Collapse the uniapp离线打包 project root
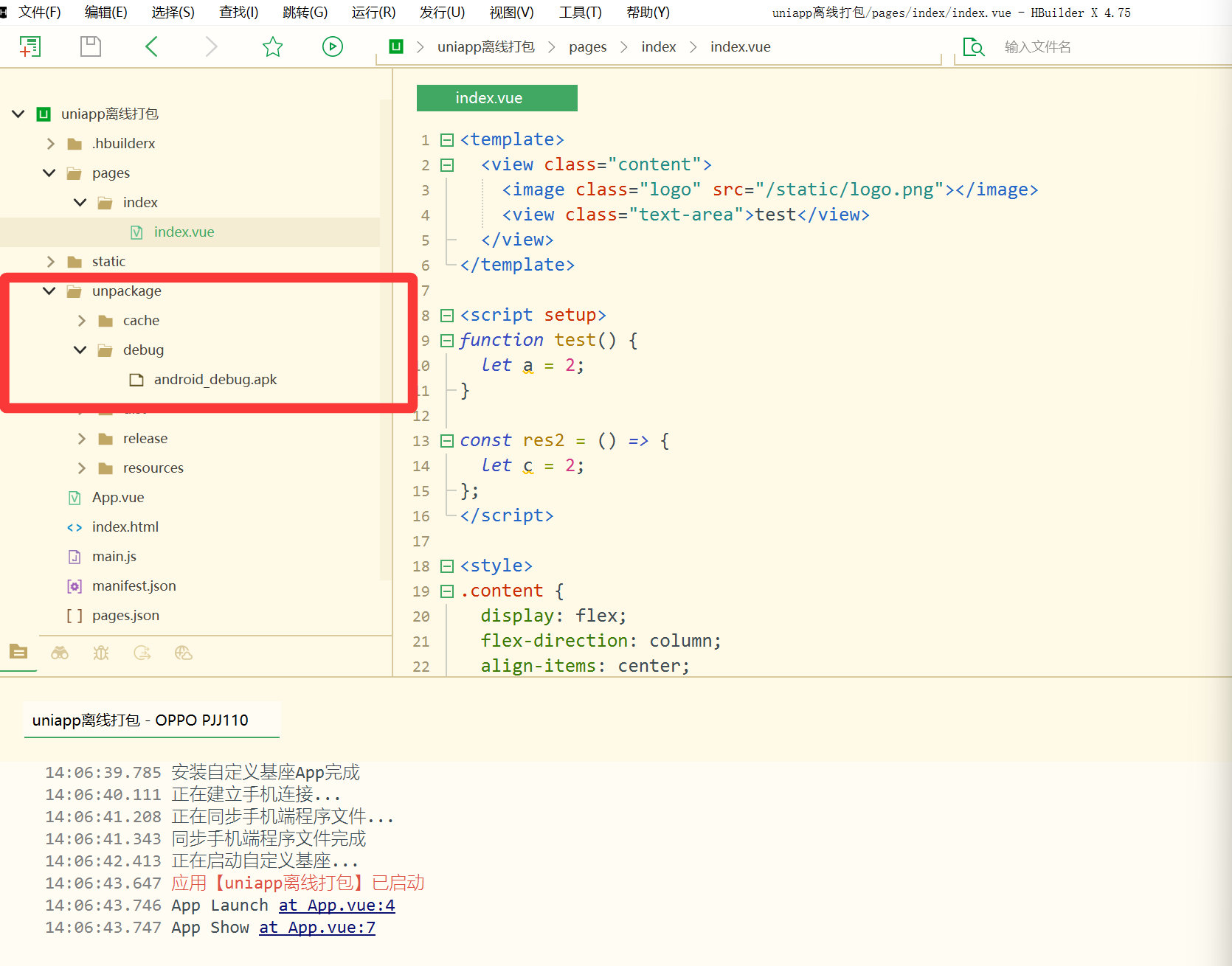The height and width of the screenshot is (966, 1232). [18, 114]
